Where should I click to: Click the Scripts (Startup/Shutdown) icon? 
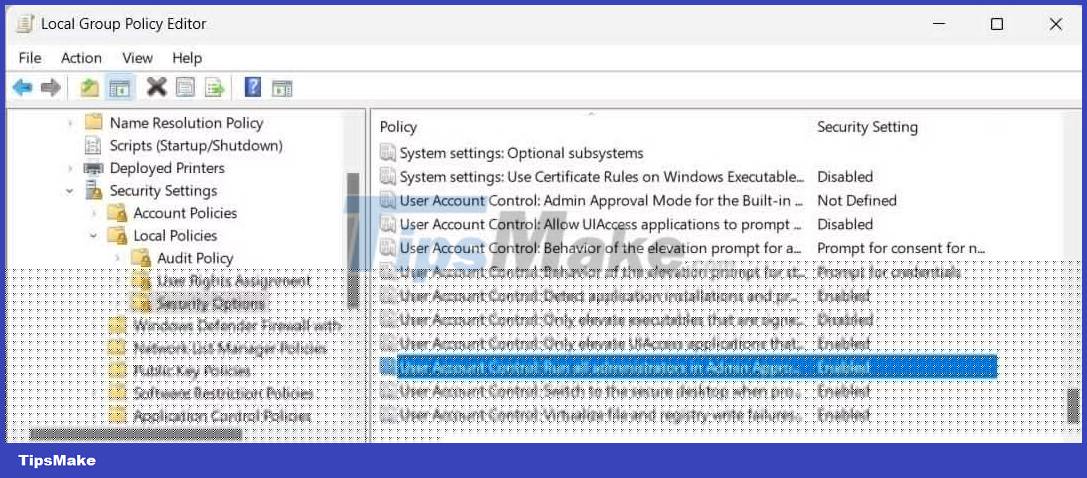coord(93,145)
